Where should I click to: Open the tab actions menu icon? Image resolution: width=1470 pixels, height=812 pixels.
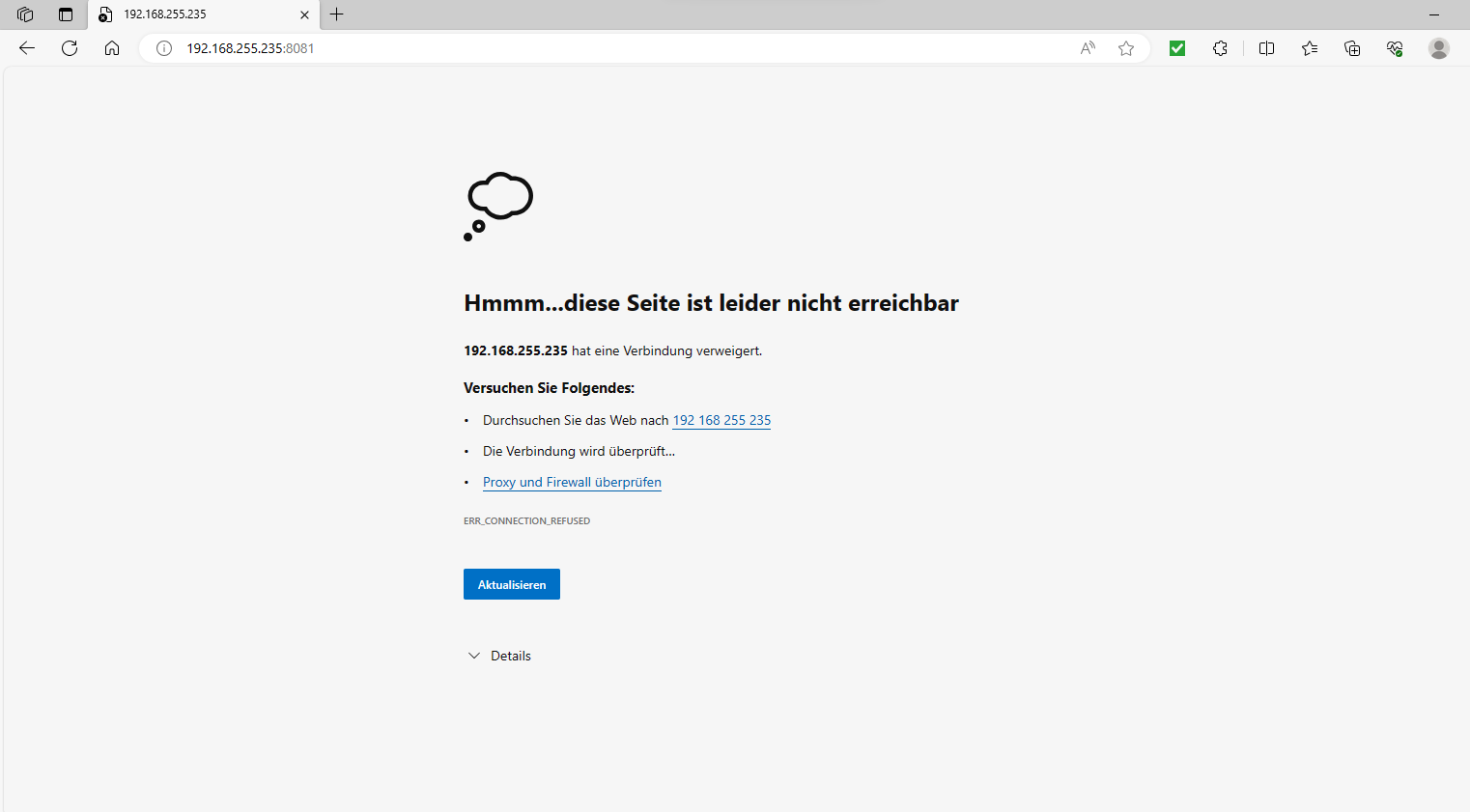66,14
